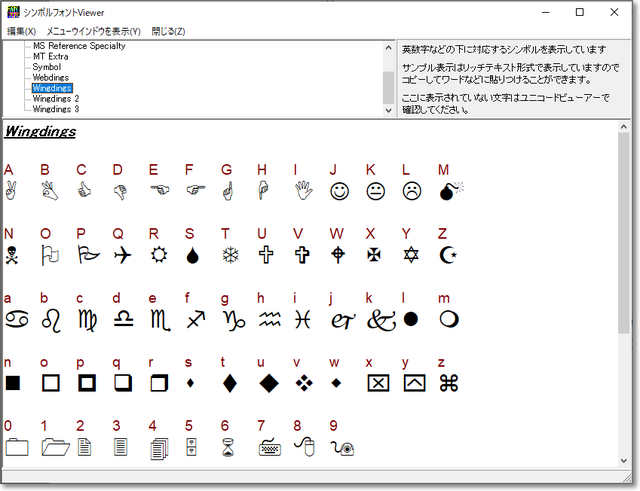The width and height of the screenshot is (640, 491).
Task: Click the smiley face symbol under J
Action: 340,190
